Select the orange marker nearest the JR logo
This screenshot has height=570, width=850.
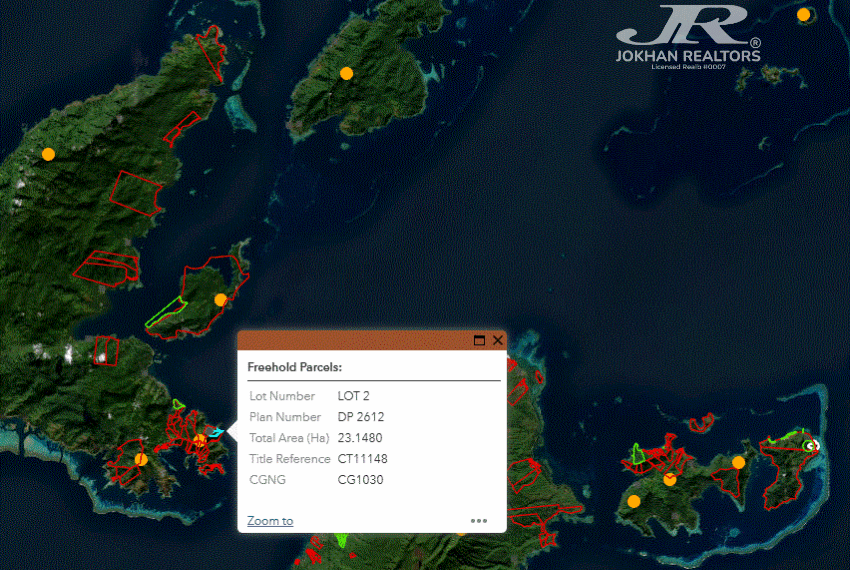point(803,15)
